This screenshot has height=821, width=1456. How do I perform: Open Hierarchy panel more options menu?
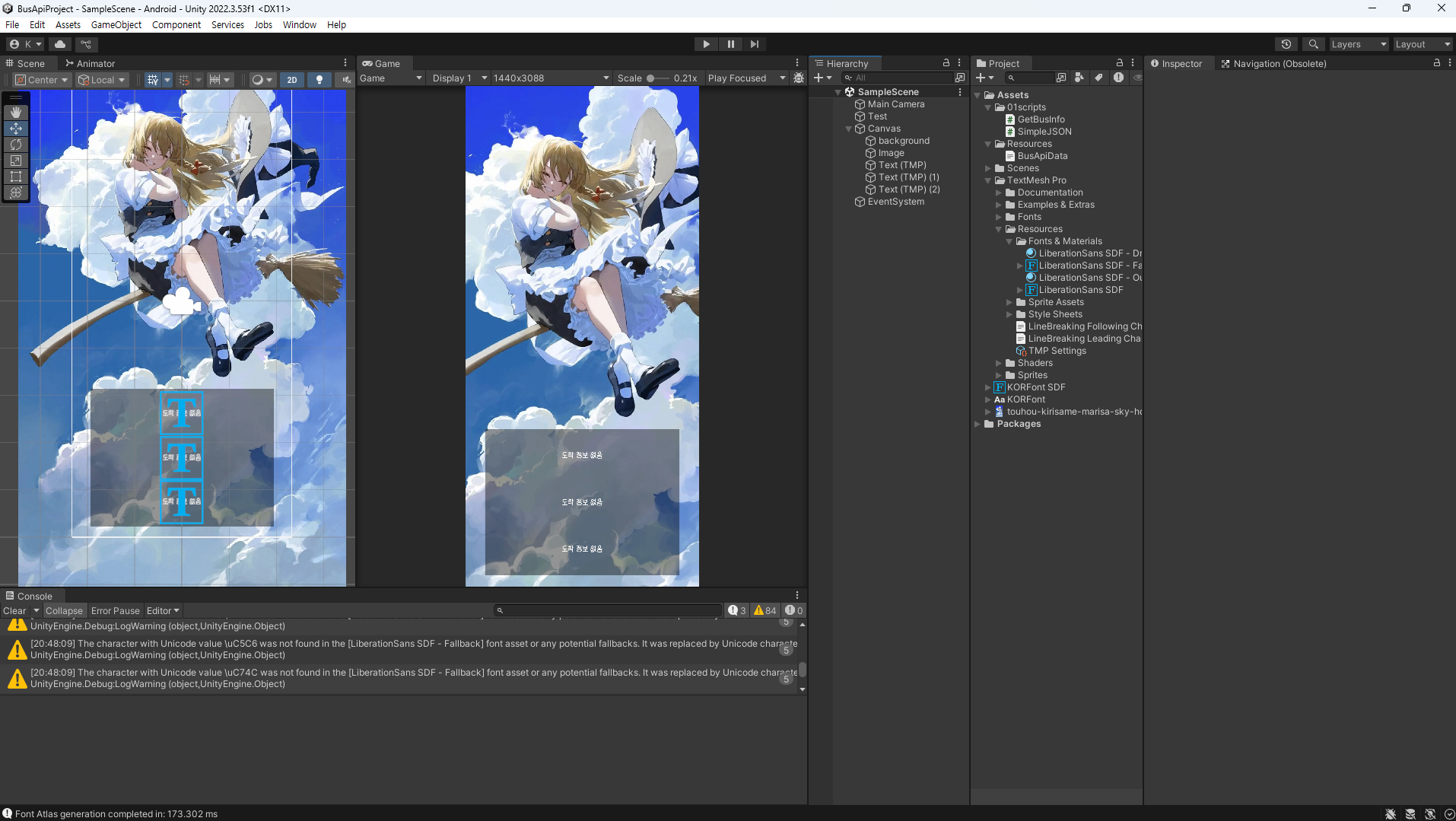pos(959,63)
